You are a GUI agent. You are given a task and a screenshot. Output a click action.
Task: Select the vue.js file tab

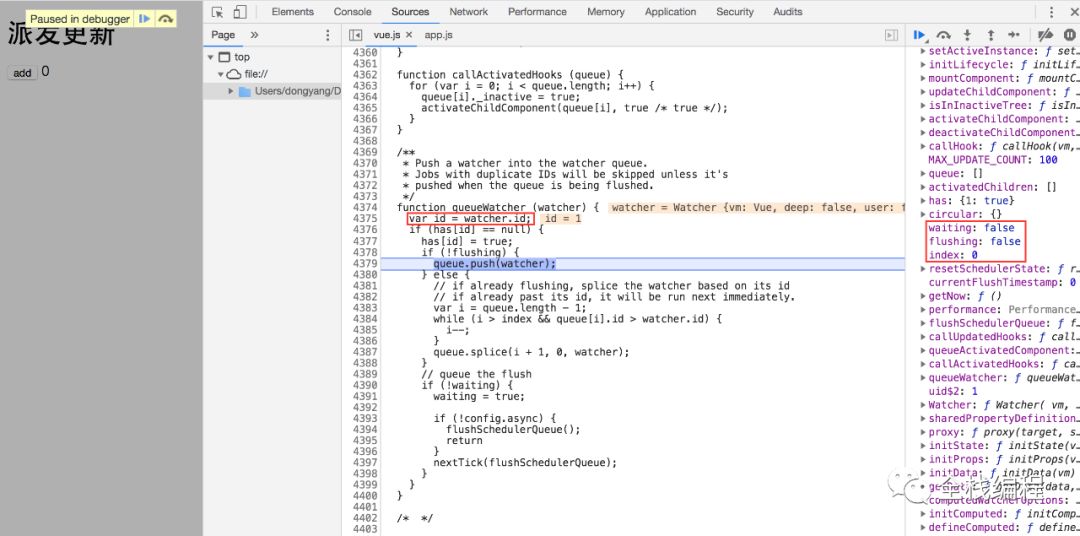[386, 34]
